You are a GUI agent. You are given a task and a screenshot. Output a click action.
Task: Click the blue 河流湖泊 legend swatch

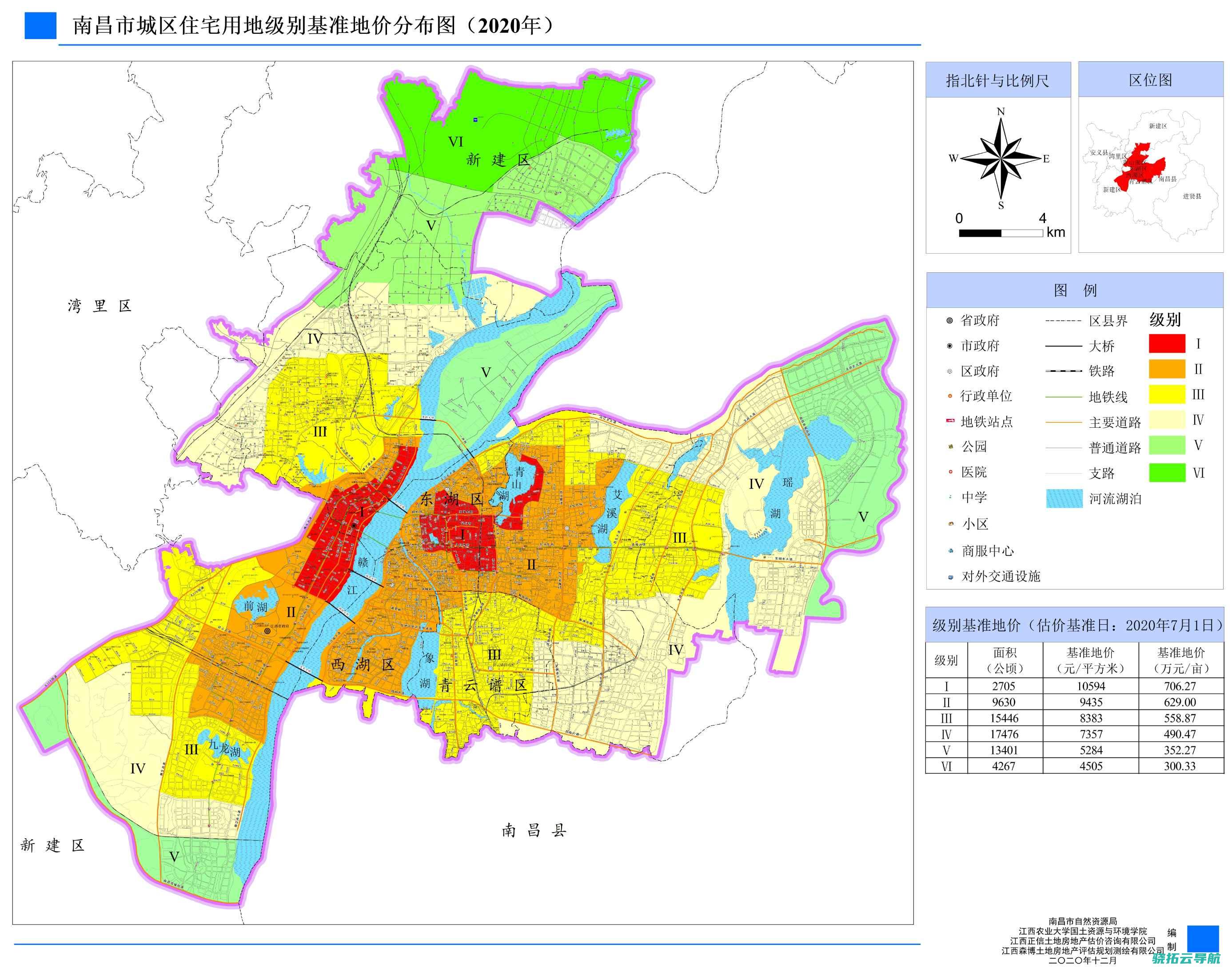coord(1064,499)
